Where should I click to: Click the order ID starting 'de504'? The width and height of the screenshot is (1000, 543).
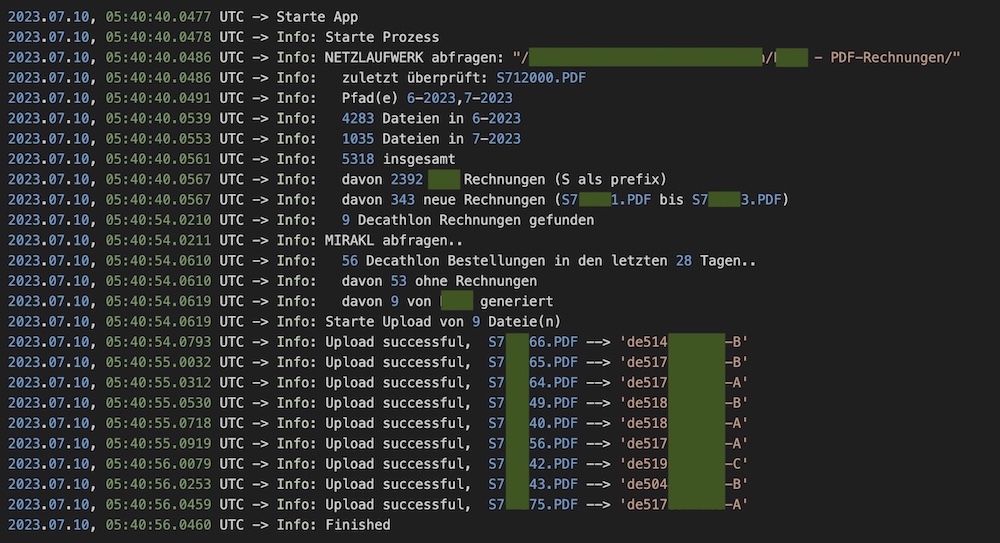pyautogui.click(x=684, y=485)
